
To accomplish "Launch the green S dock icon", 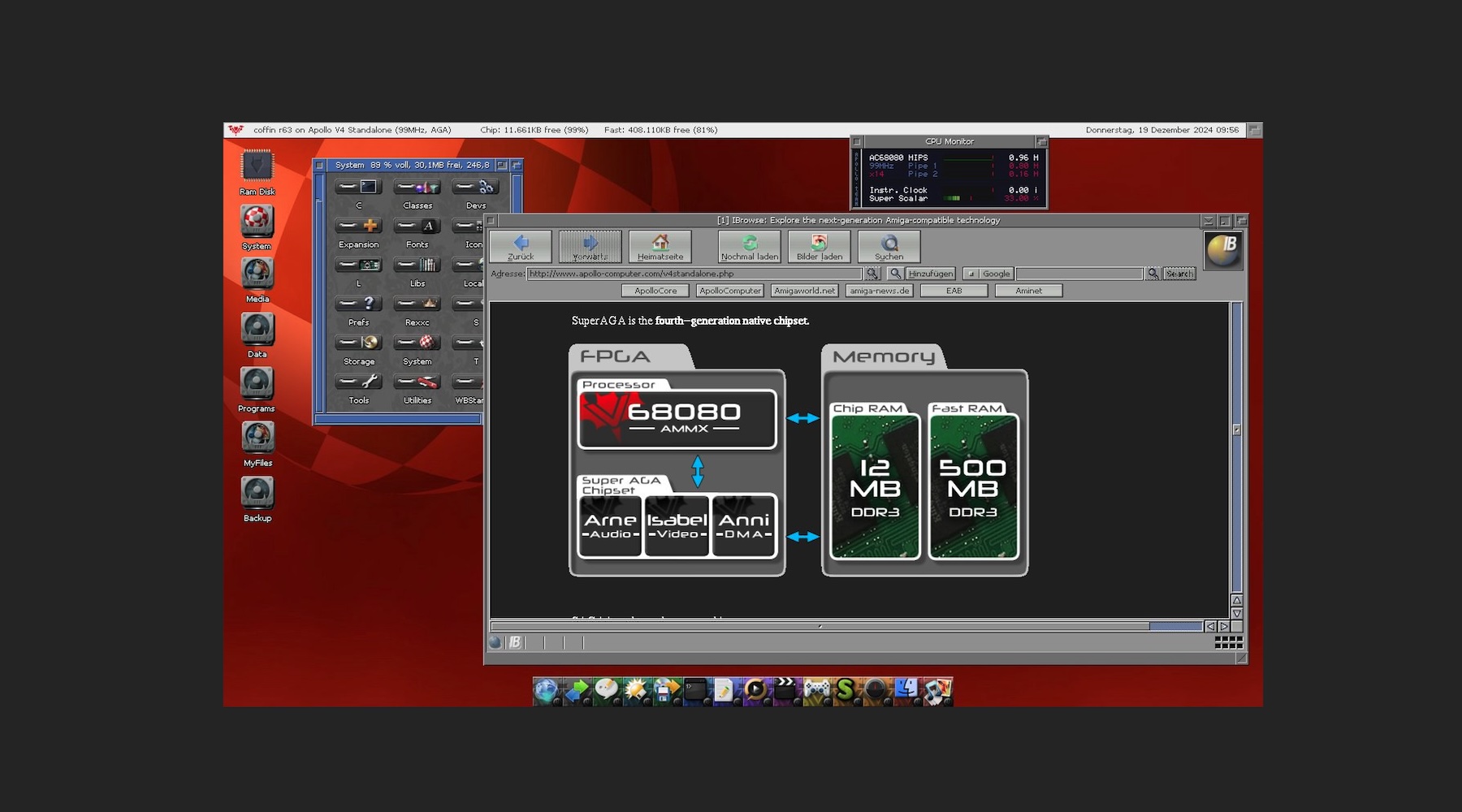I will pos(846,691).
